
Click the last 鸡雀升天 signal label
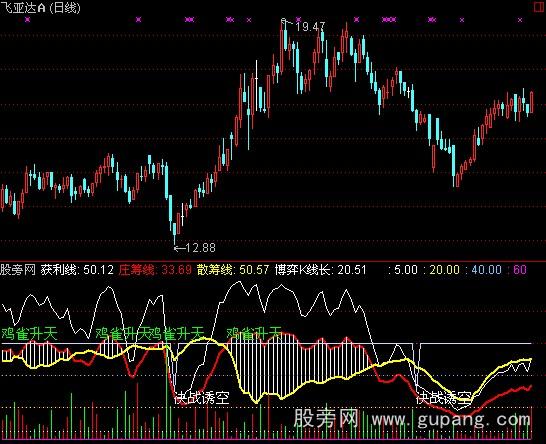[254, 333]
